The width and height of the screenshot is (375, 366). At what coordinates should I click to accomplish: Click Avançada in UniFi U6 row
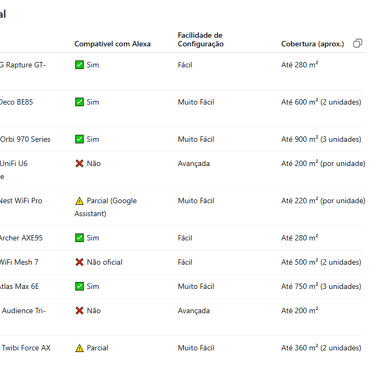click(x=194, y=163)
